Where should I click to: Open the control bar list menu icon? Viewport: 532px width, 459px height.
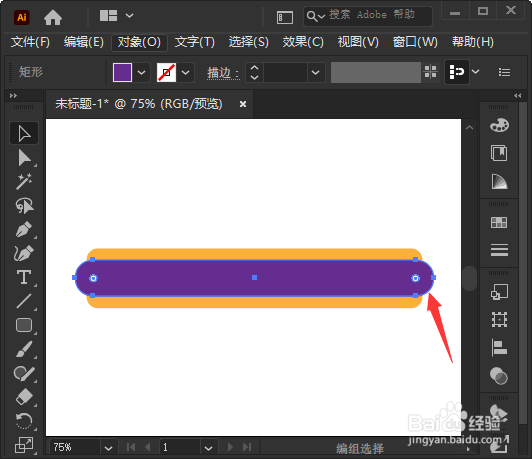(x=504, y=72)
